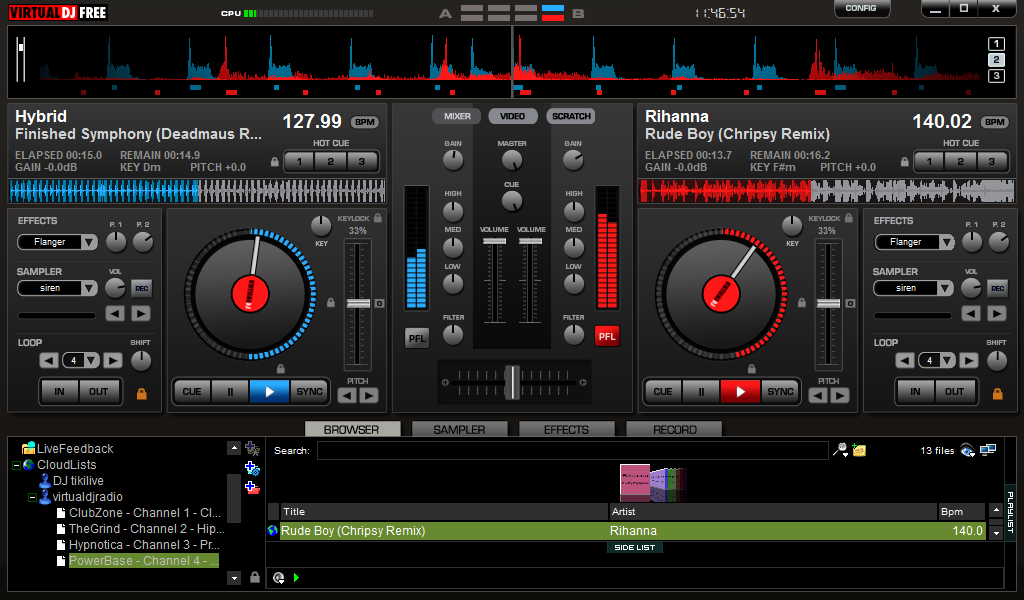Toggle the browser folder lock icon
The height and width of the screenshot is (600, 1024).
click(255, 577)
